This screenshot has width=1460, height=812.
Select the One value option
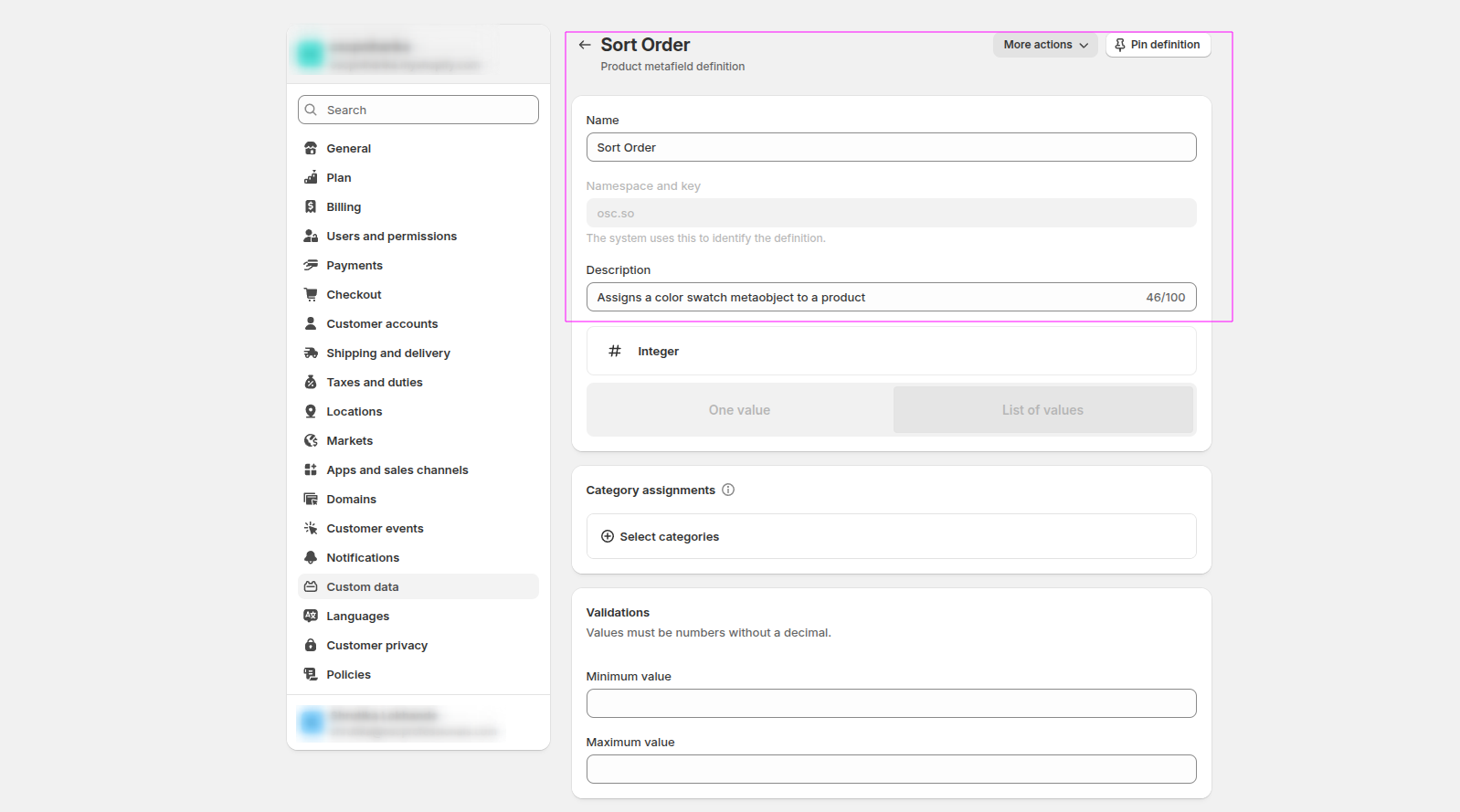[739, 410]
